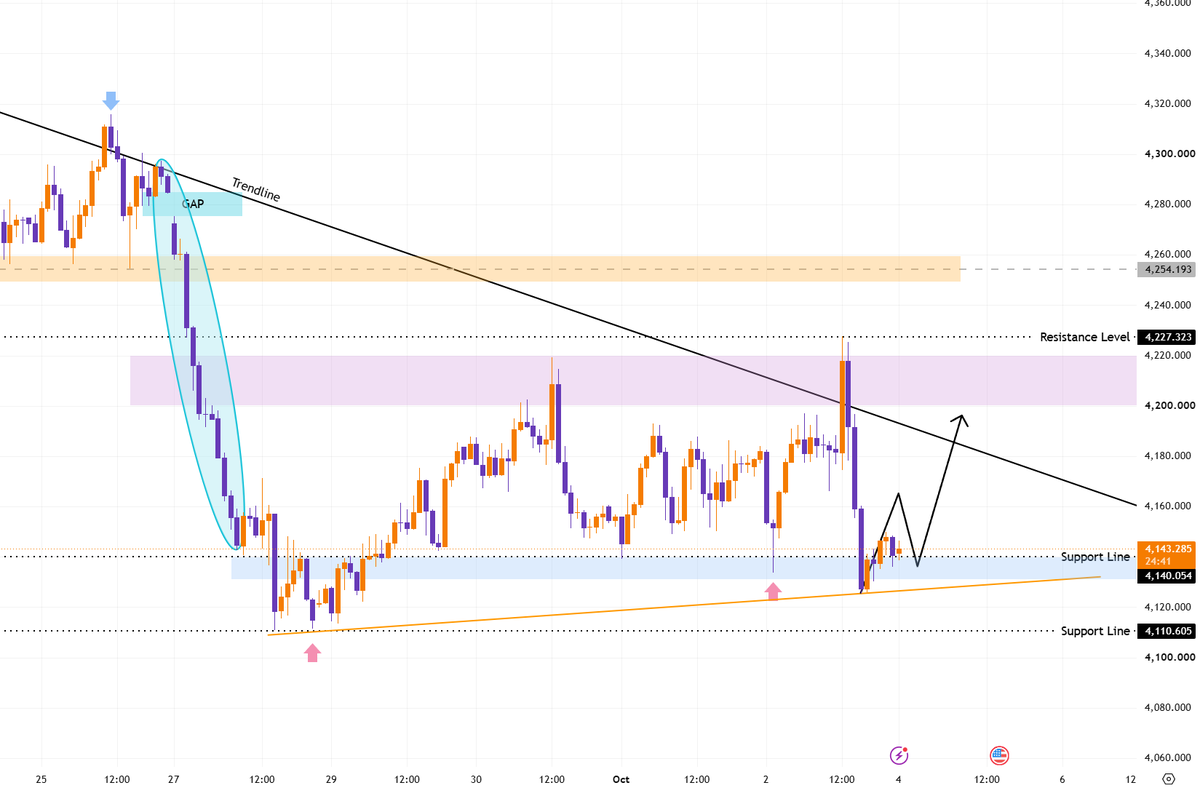Click the 4,254.193 price tag
Screen dimensions: 1200x788
click(x=1165, y=269)
